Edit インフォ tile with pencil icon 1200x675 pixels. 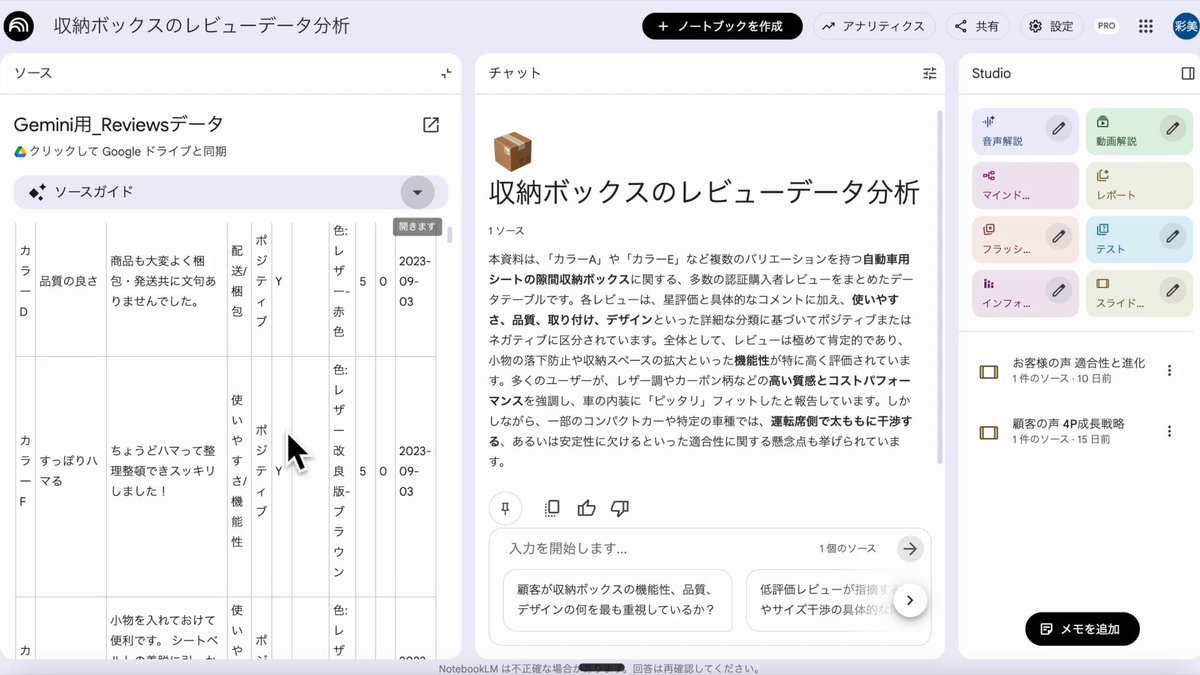[1058, 290]
